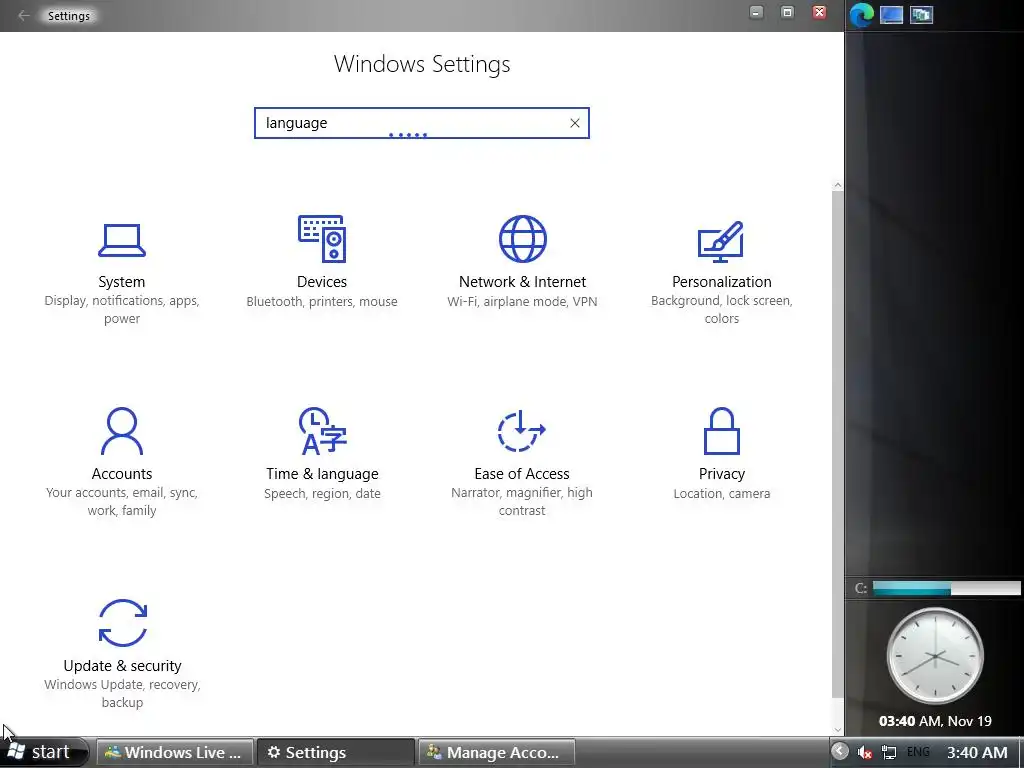
Task: Switch to Windows Live taskbar item
Action: coord(175,752)
